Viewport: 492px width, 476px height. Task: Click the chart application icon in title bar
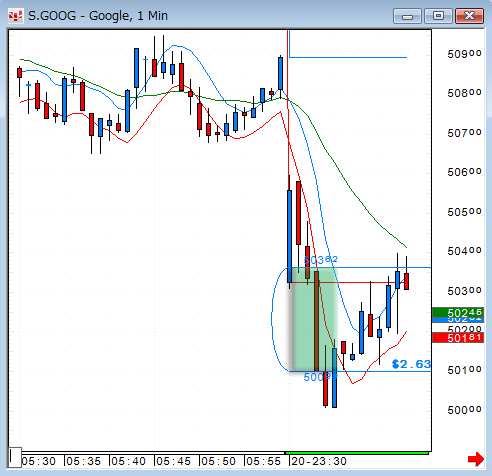coord(15,16)
